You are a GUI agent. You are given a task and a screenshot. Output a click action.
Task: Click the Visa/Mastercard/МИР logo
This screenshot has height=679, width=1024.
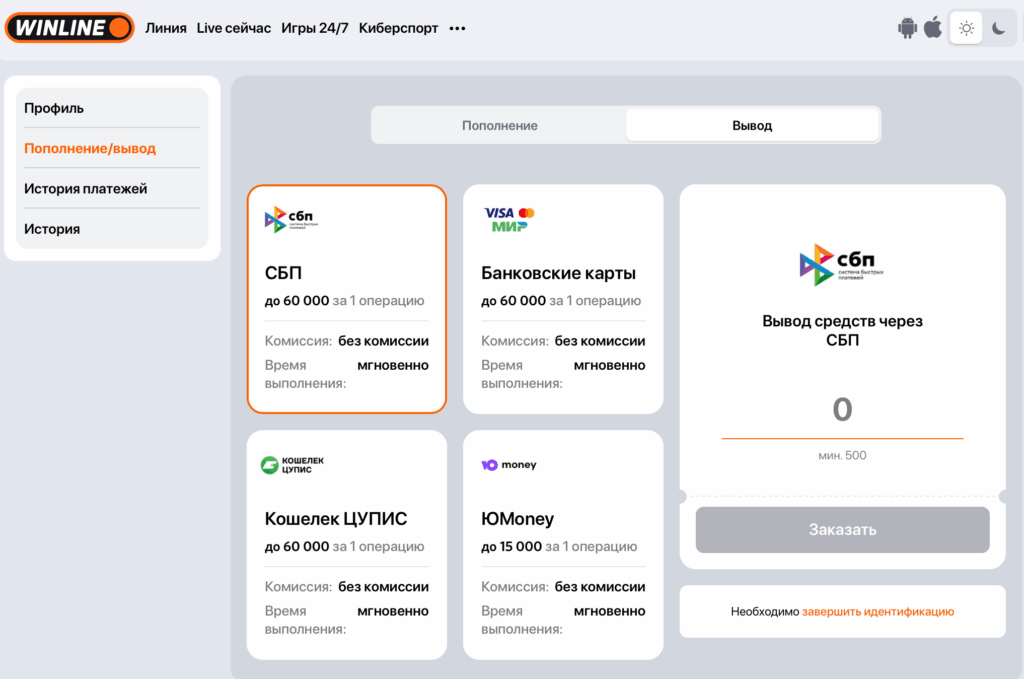pos(509,219)
